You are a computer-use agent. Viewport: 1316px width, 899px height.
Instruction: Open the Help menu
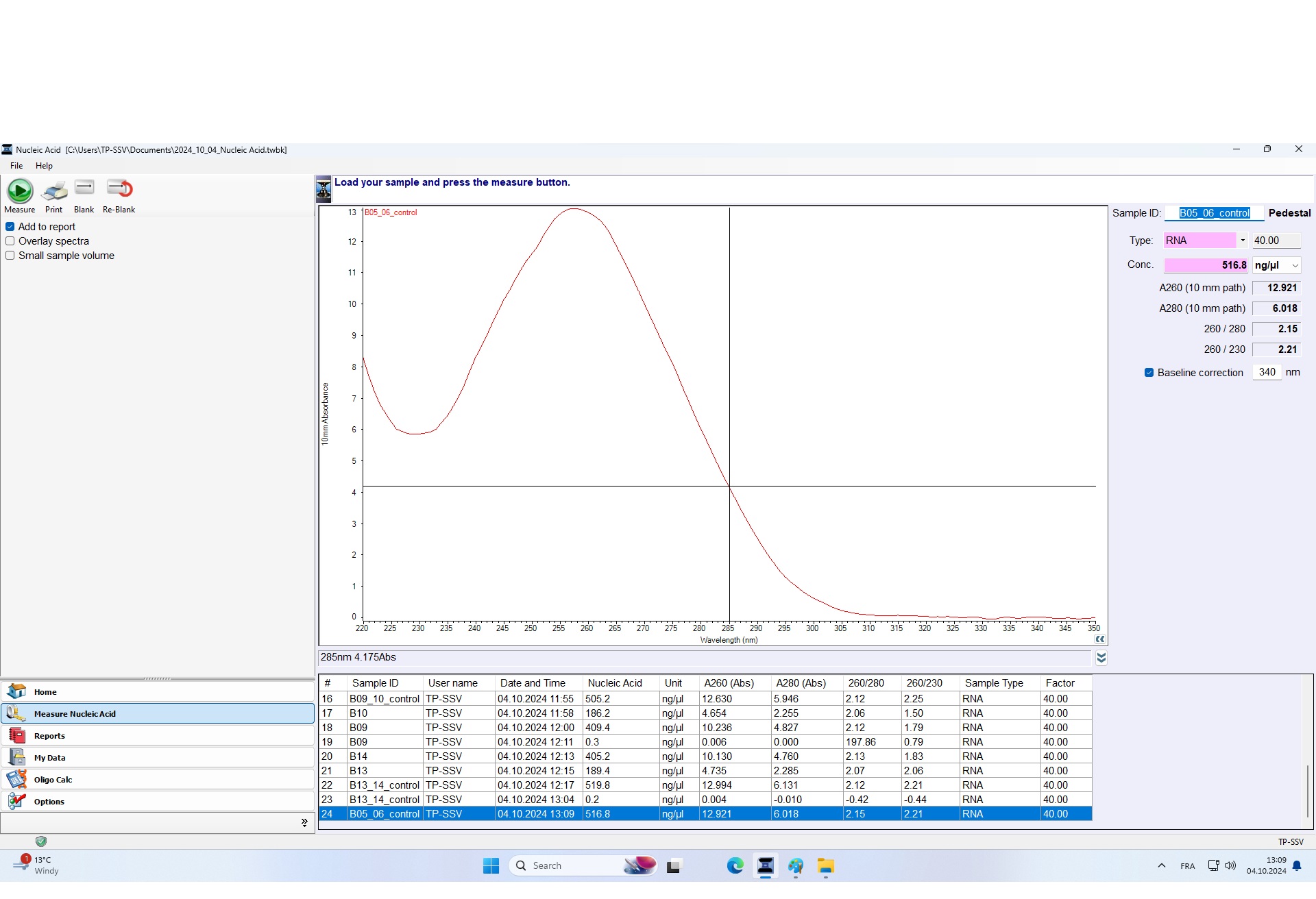[44, 166]
